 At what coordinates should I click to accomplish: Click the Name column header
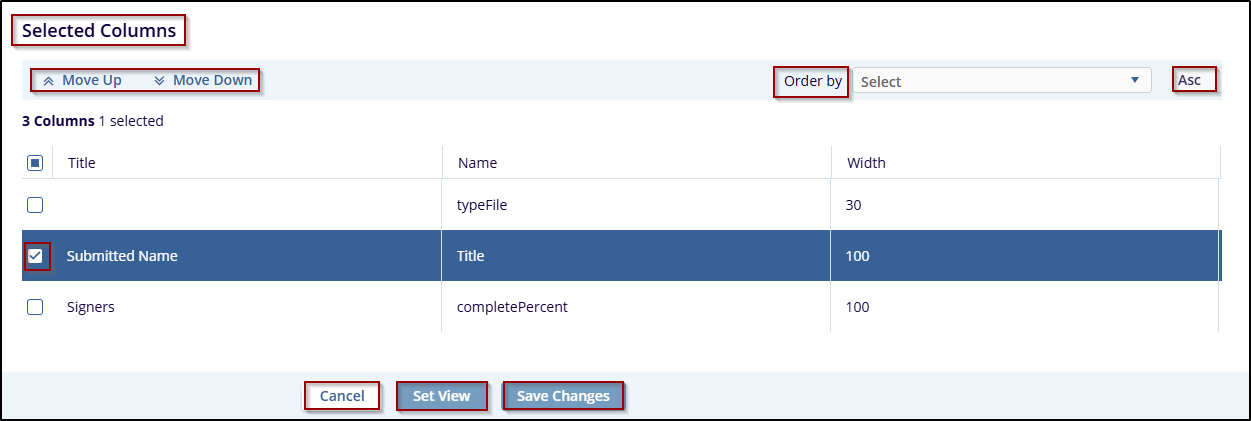click(x=477, y=163)
